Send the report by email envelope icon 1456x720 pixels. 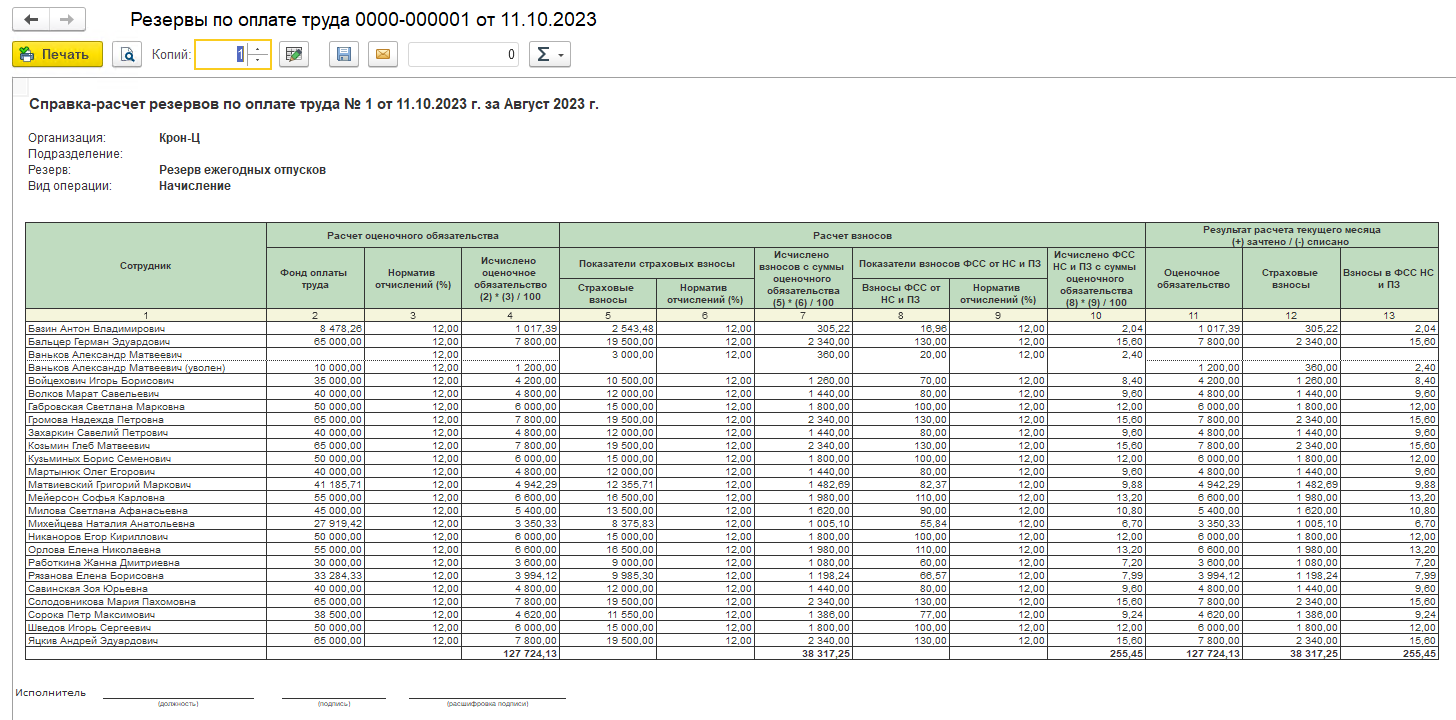[x=381, y=55]
